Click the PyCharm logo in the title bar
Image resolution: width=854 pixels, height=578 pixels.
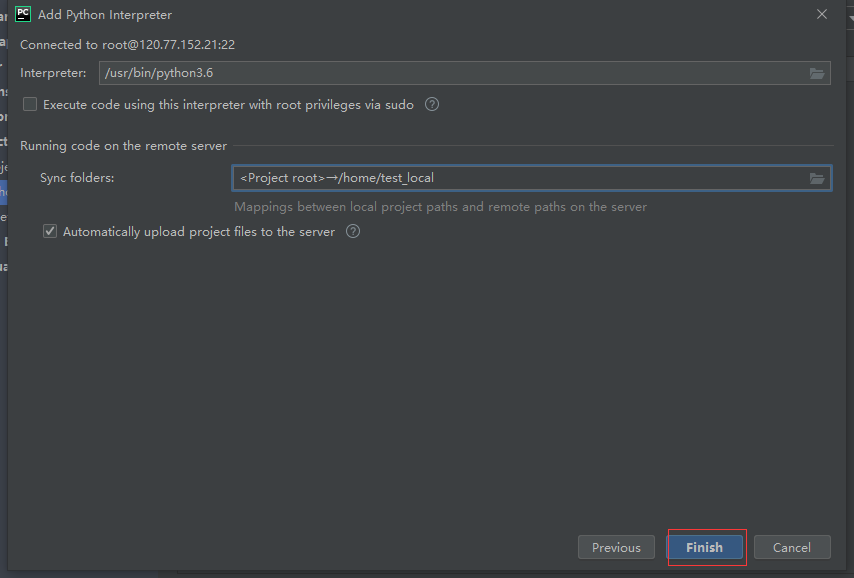[23, 14]
